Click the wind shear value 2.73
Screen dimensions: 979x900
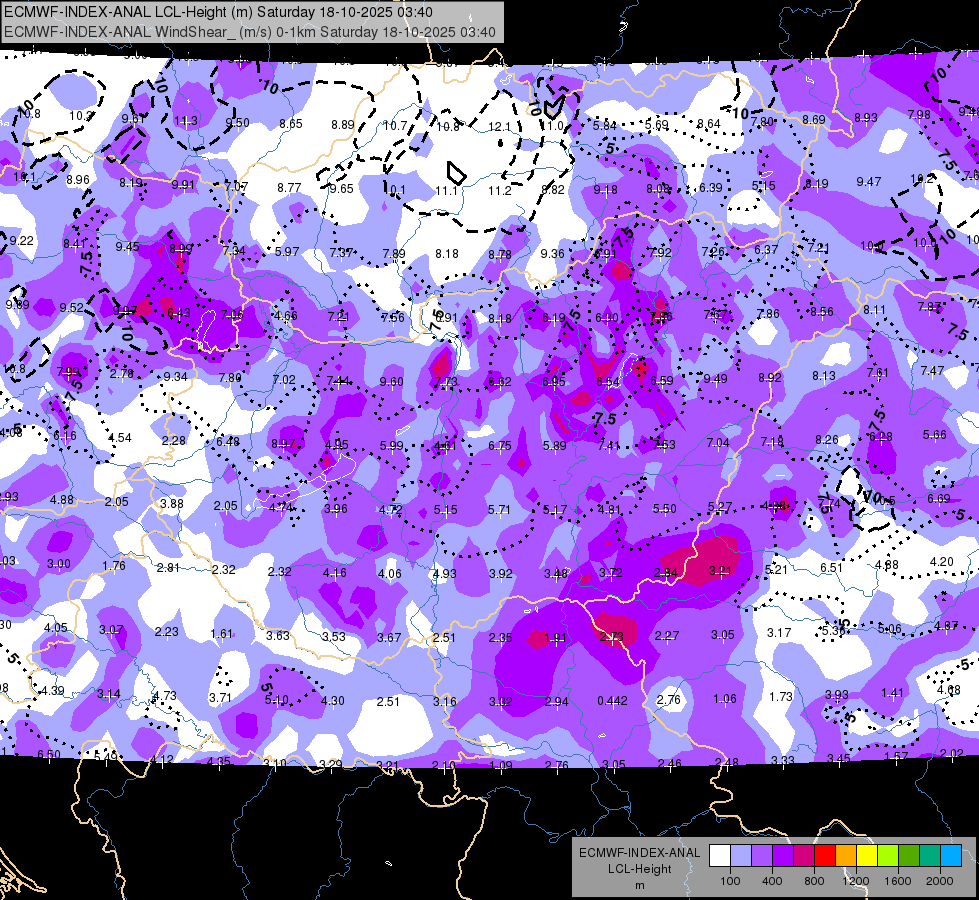point(611,636)
